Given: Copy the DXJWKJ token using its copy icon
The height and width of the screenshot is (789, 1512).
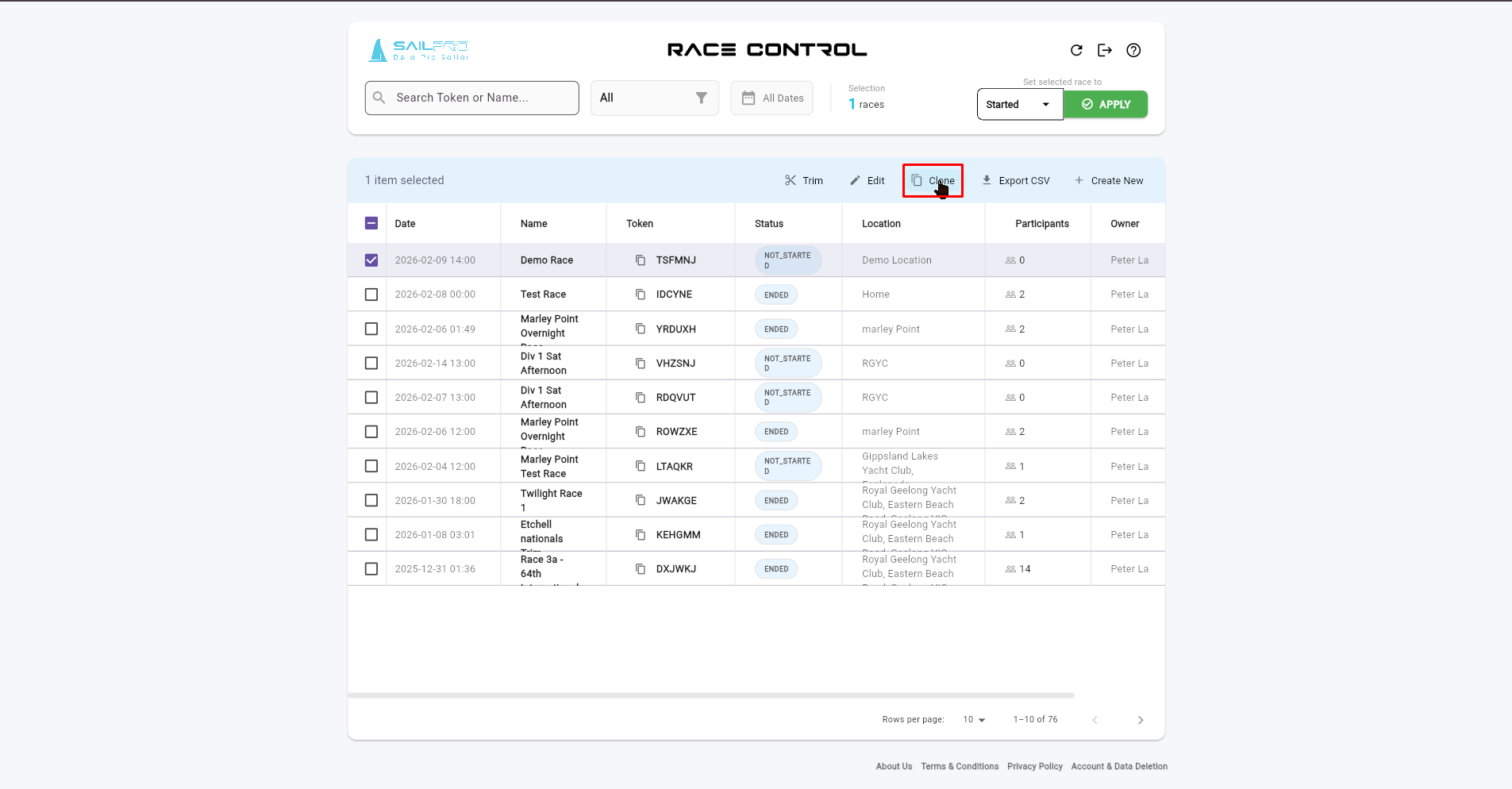Looking at the screenshot, I should (641, 569).
